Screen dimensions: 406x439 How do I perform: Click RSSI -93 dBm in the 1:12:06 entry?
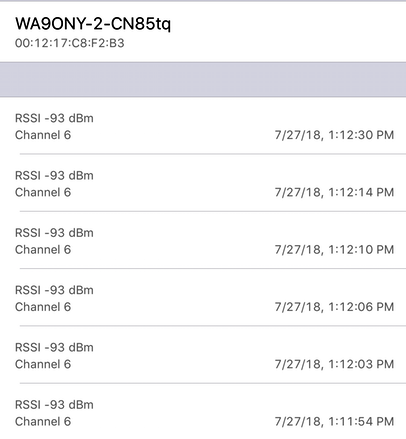tap(54, 290)
